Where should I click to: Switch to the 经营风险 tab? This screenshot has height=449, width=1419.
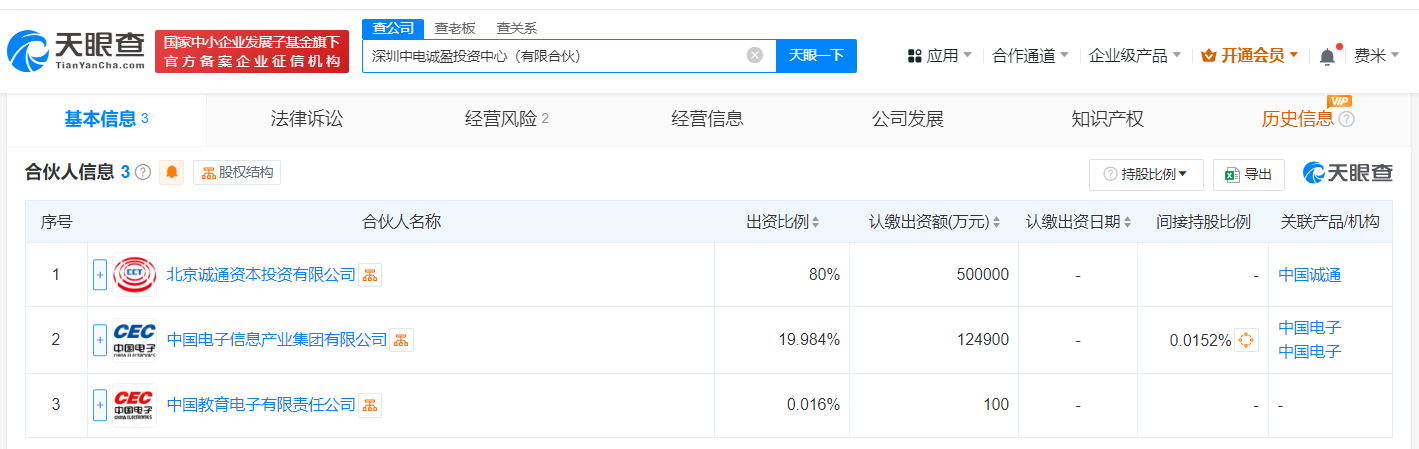click(507, 119)
